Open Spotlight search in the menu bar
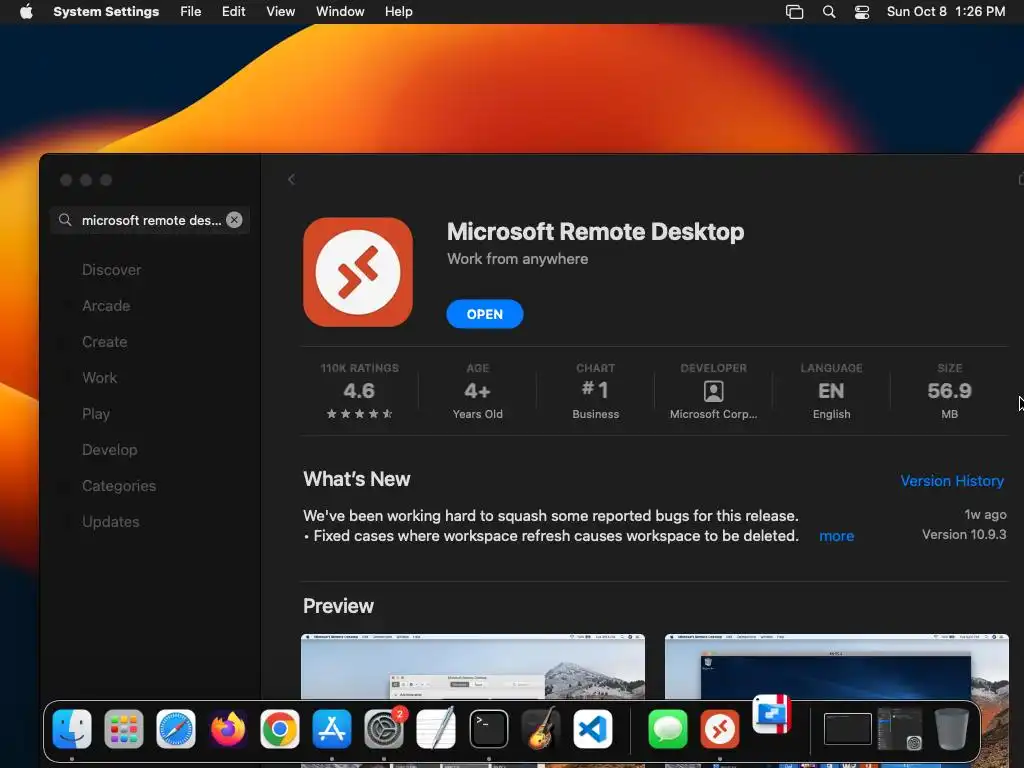The width and height of the screenshot is (1024, 768). [829, 12]
